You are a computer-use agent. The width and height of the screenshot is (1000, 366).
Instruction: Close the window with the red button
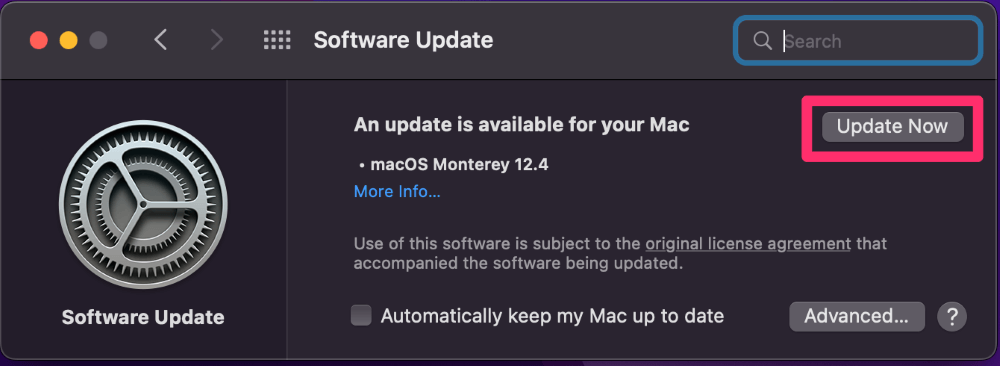tap(39, 41)
